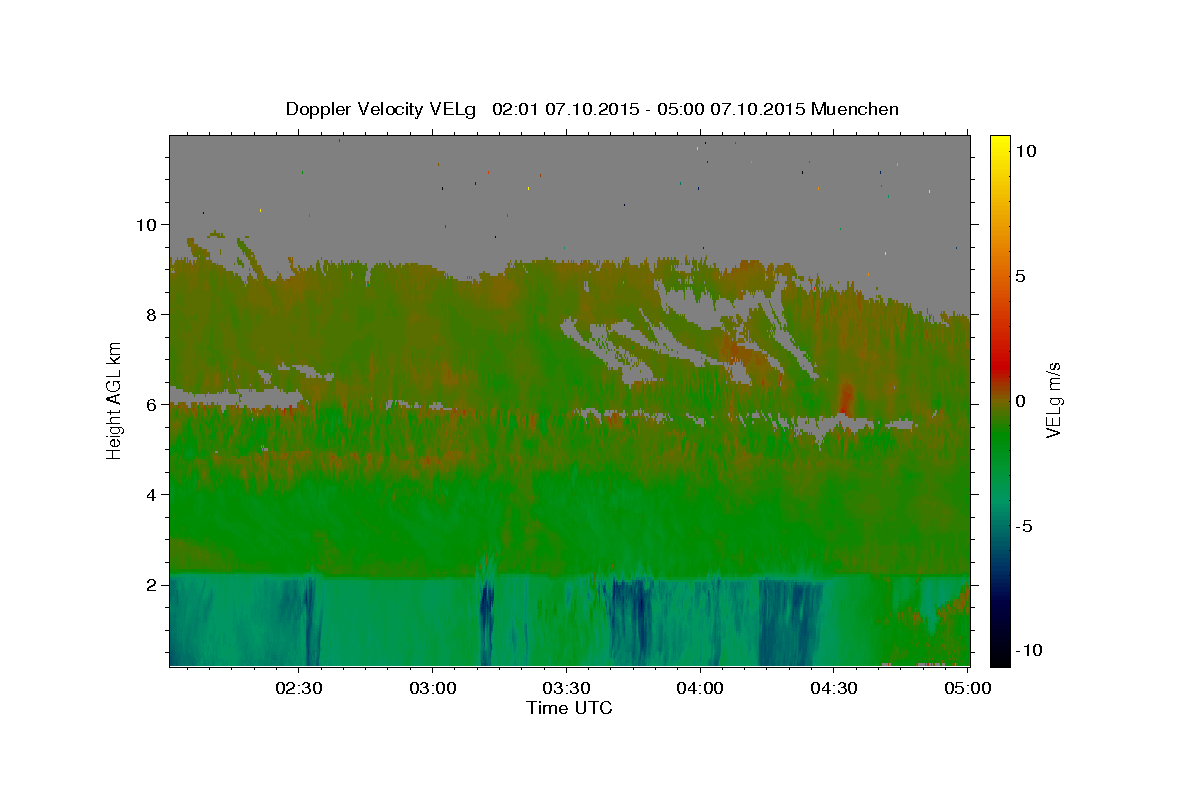Click the 05:00 time tick label

(967, 688)
